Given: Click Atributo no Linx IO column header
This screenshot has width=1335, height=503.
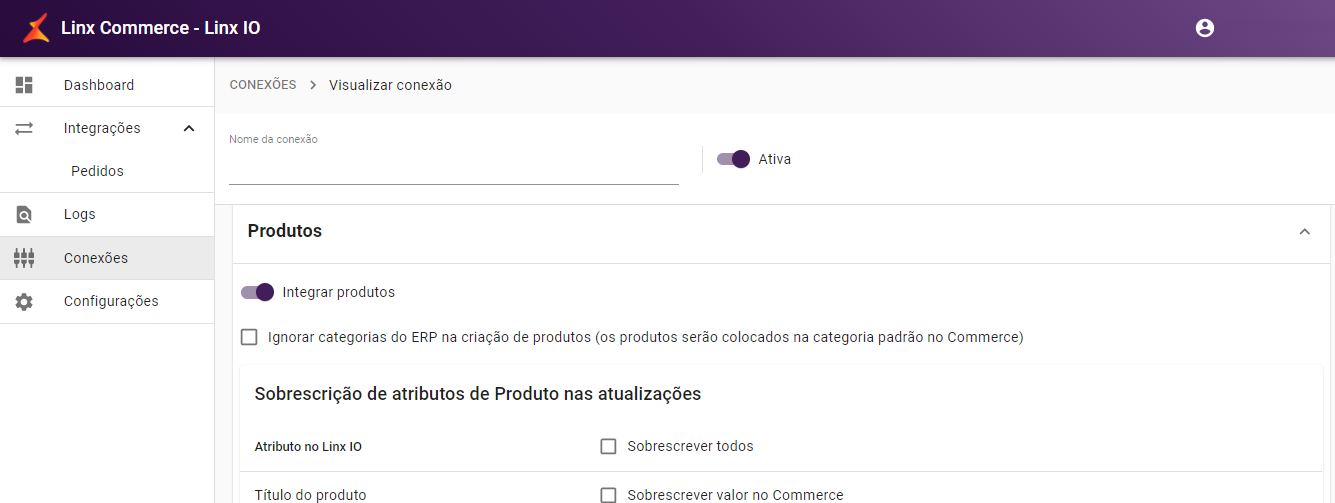Looking at the screenshot, I should pyautogui.click(x=308, y=447).
